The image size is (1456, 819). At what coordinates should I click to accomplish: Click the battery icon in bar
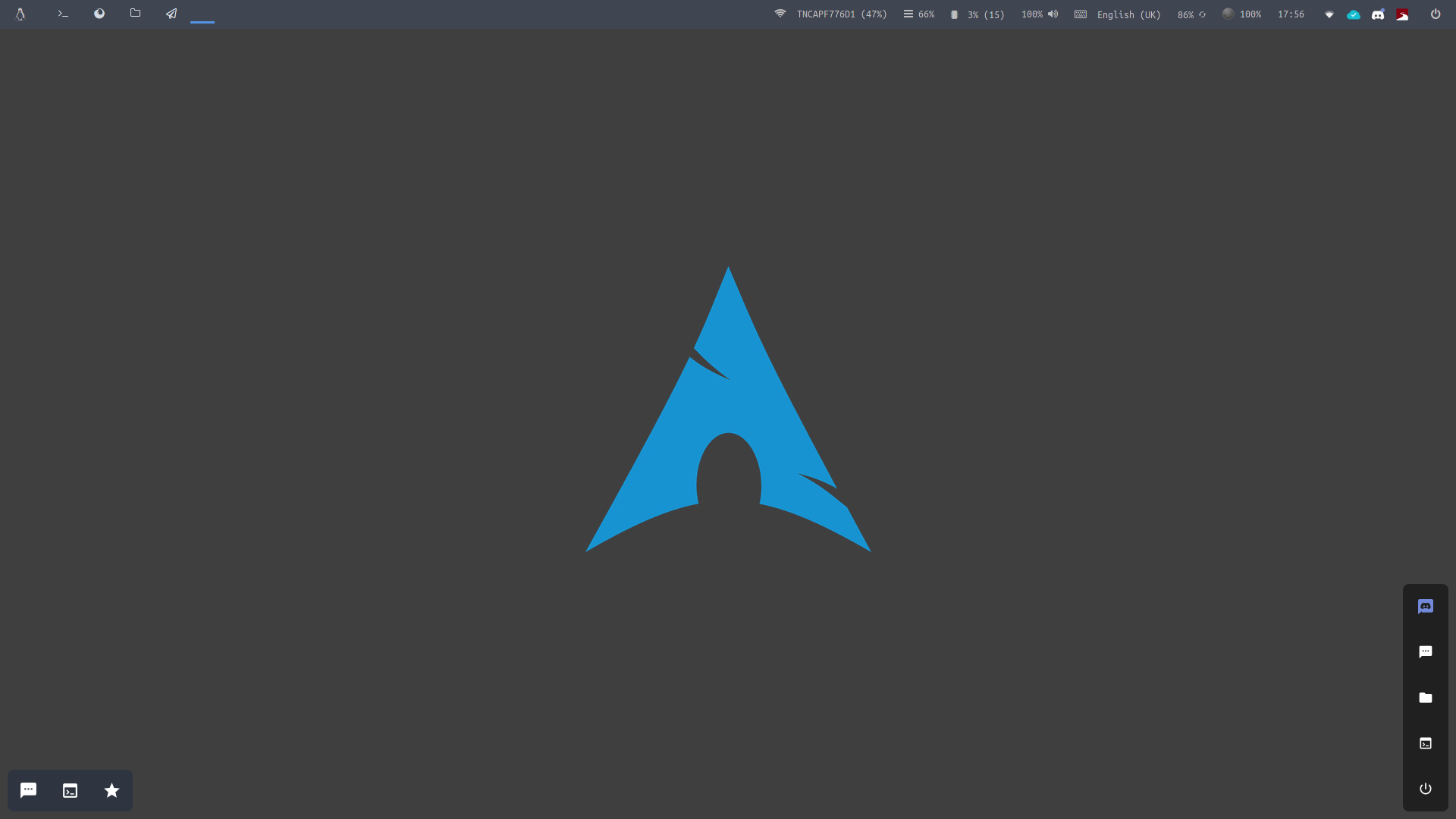(954, 14)
